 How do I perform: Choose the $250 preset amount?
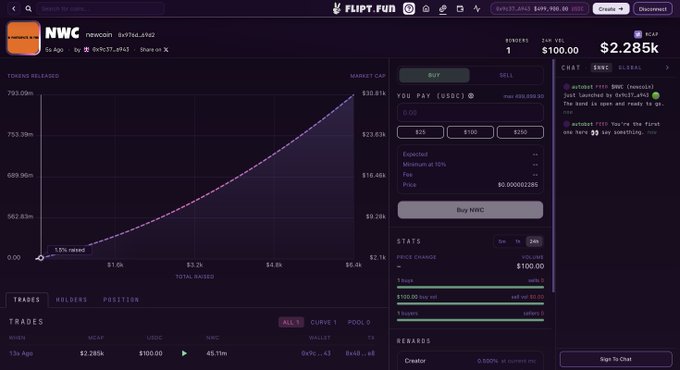tap(520, 132)
